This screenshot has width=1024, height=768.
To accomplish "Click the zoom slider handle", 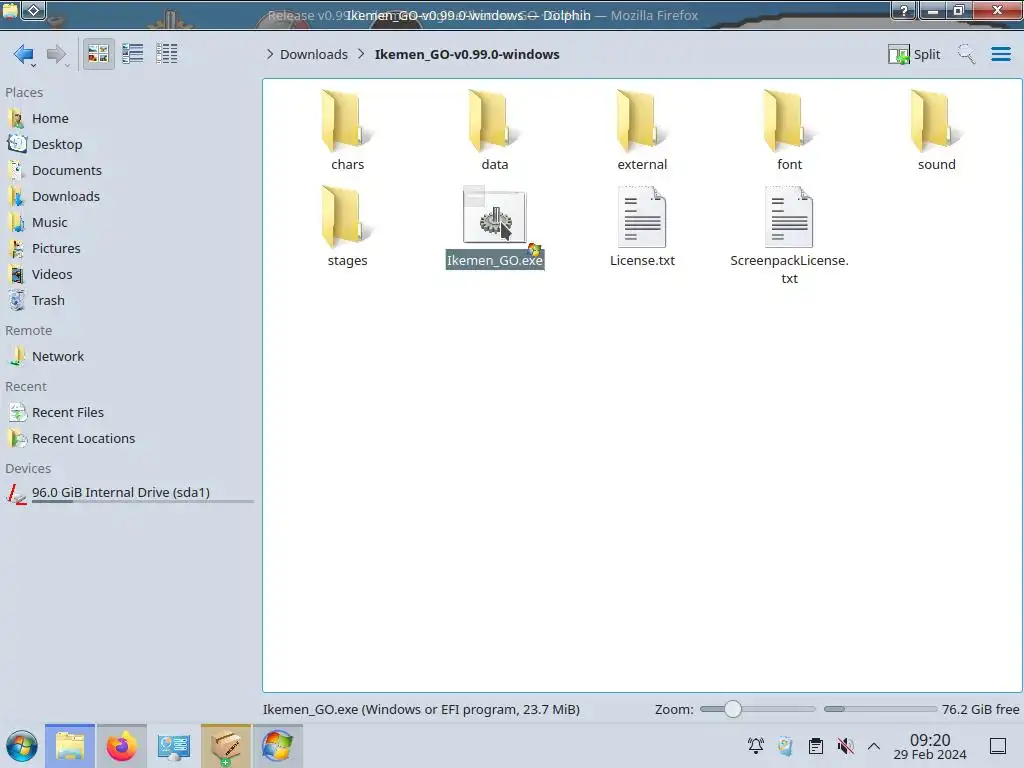I will (733, 709).
